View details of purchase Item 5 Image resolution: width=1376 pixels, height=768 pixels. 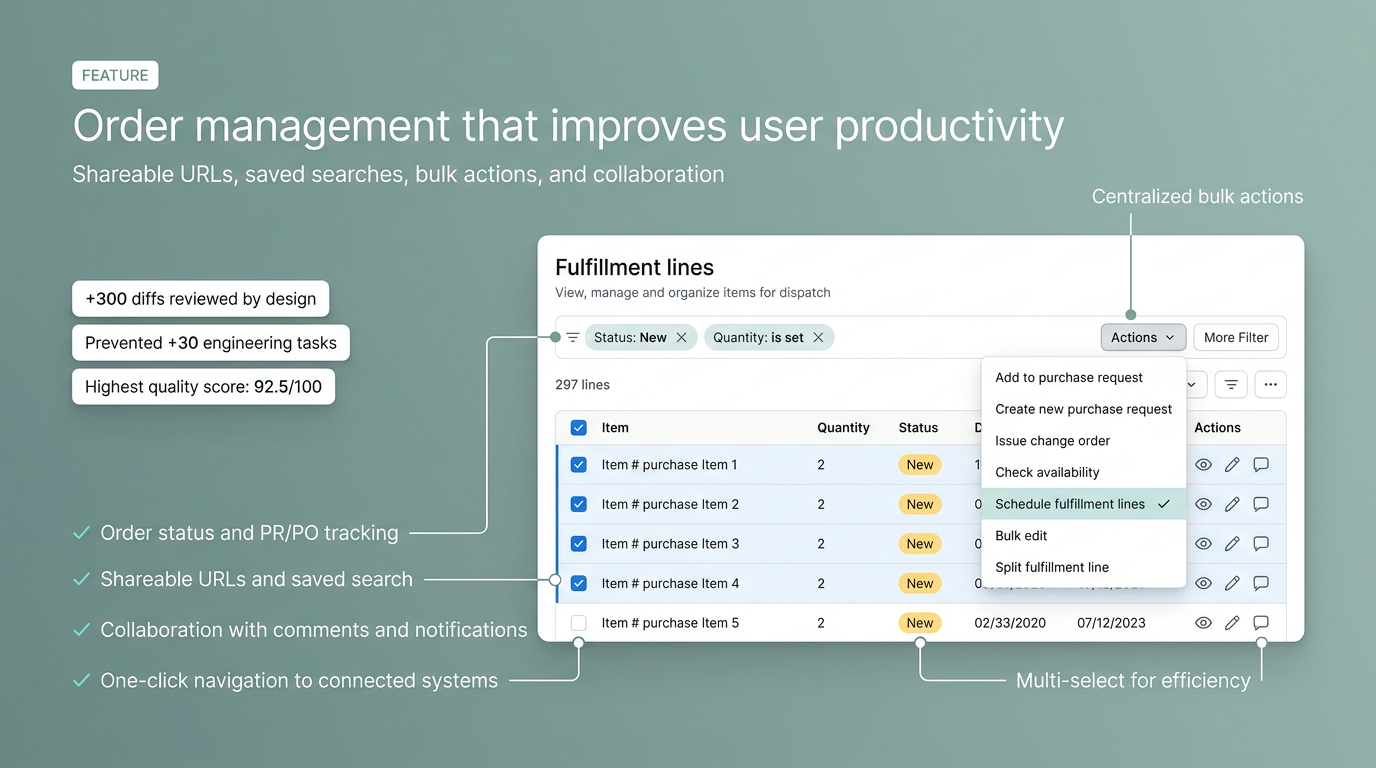[x=1203, y=623]
